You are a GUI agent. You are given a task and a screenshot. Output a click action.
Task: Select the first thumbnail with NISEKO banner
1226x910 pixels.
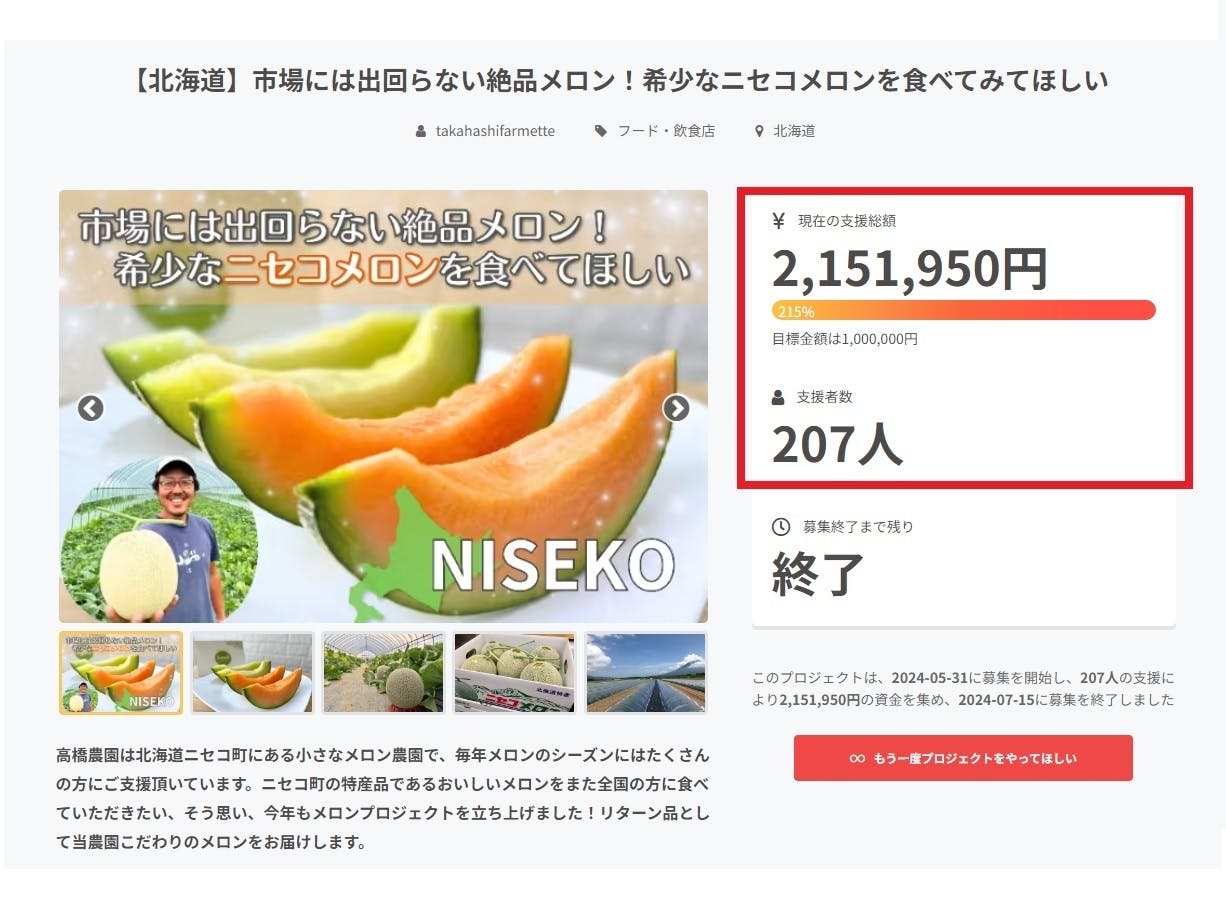tap(121, 672)
